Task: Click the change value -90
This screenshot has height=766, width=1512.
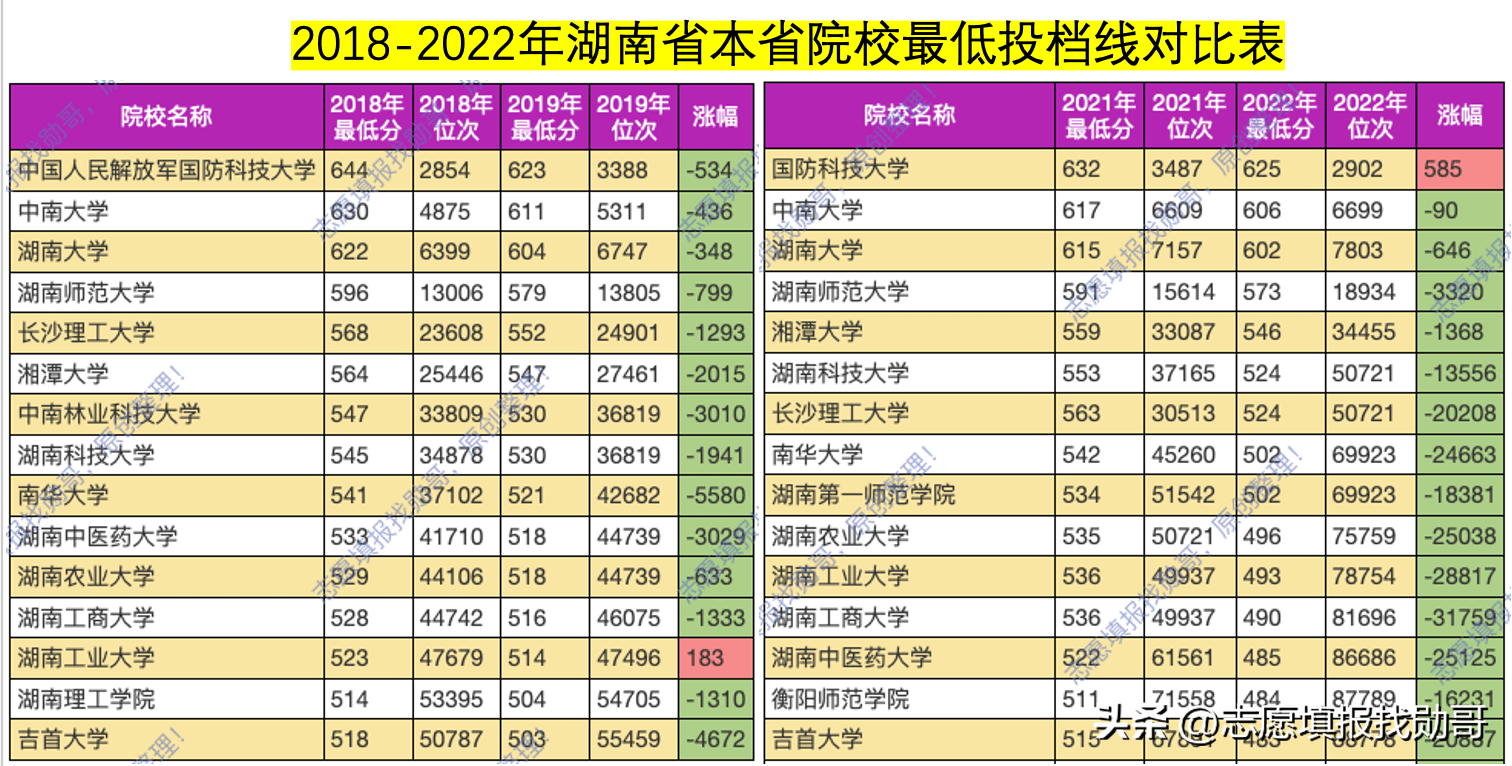Action: pos(1441,211)
